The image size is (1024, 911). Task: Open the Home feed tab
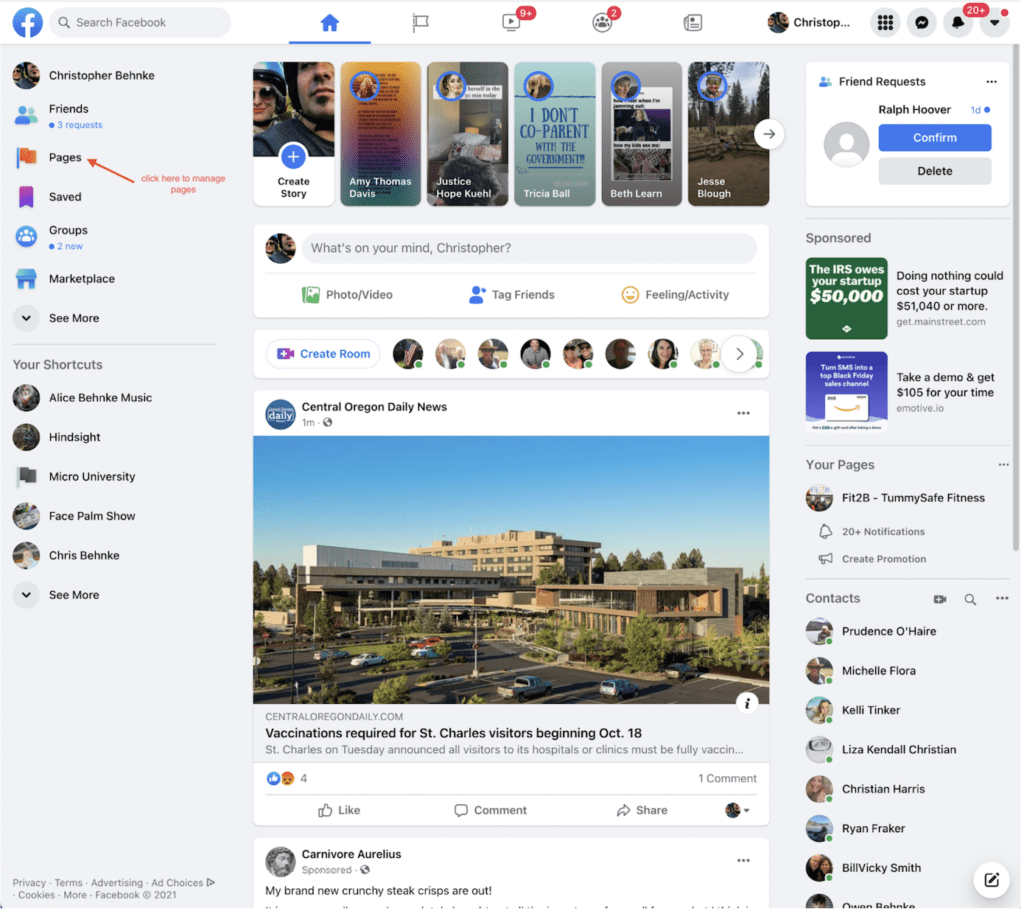pos(330,23)
